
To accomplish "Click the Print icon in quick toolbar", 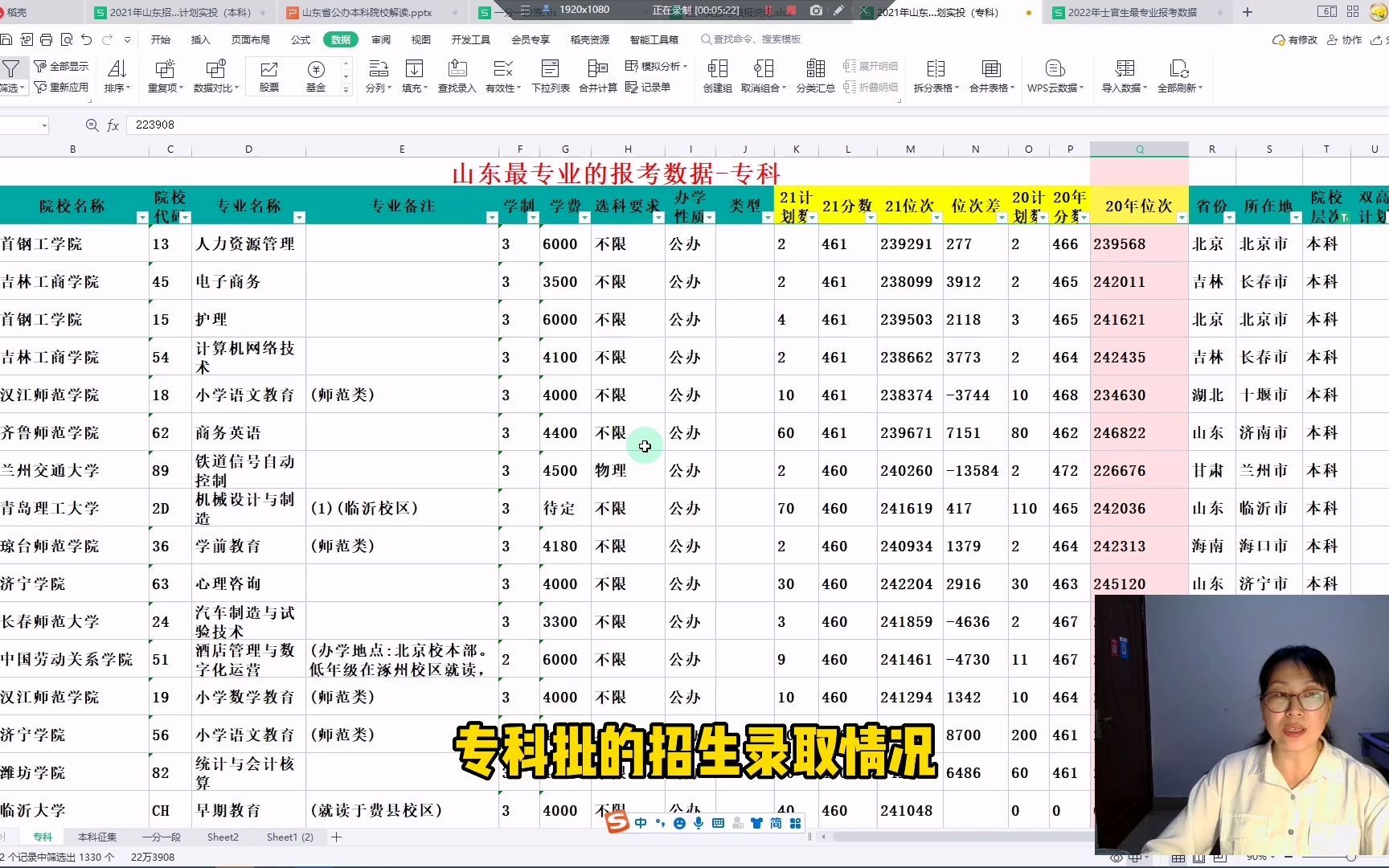I will click(46, 39).
